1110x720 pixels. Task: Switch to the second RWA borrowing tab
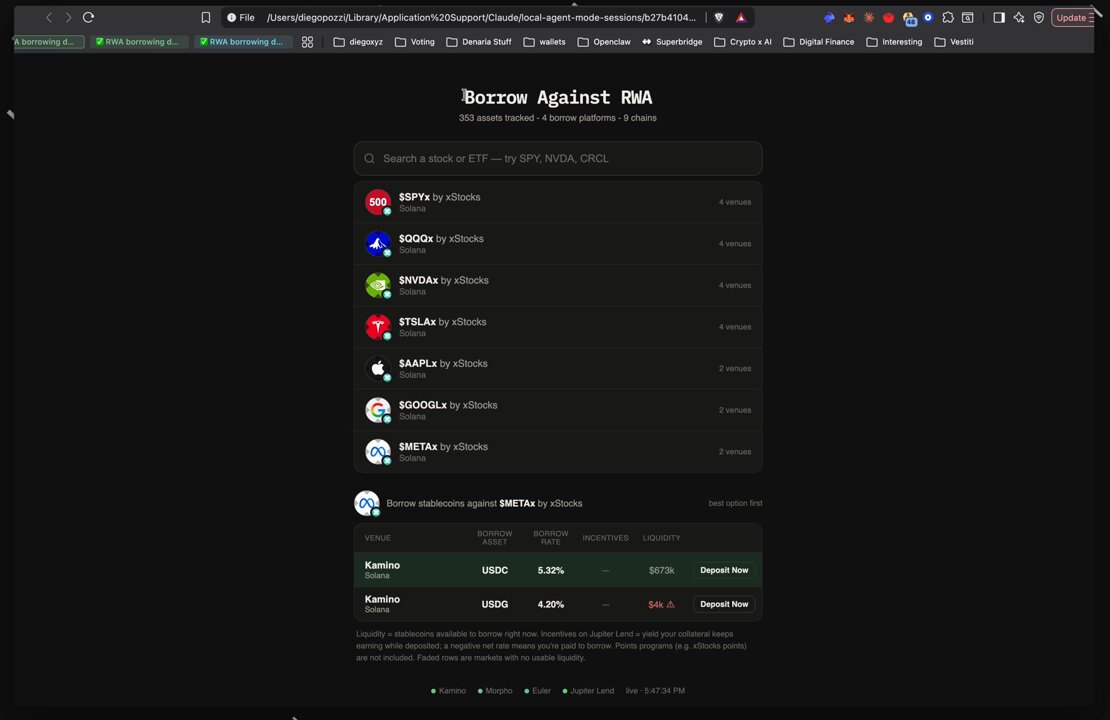(137, 42)
